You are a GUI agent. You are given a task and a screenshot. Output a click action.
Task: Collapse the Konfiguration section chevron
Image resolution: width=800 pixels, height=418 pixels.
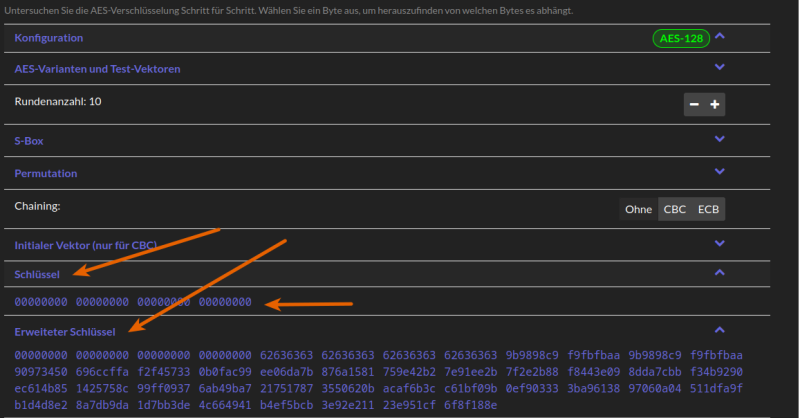click(x=719, y=36)
